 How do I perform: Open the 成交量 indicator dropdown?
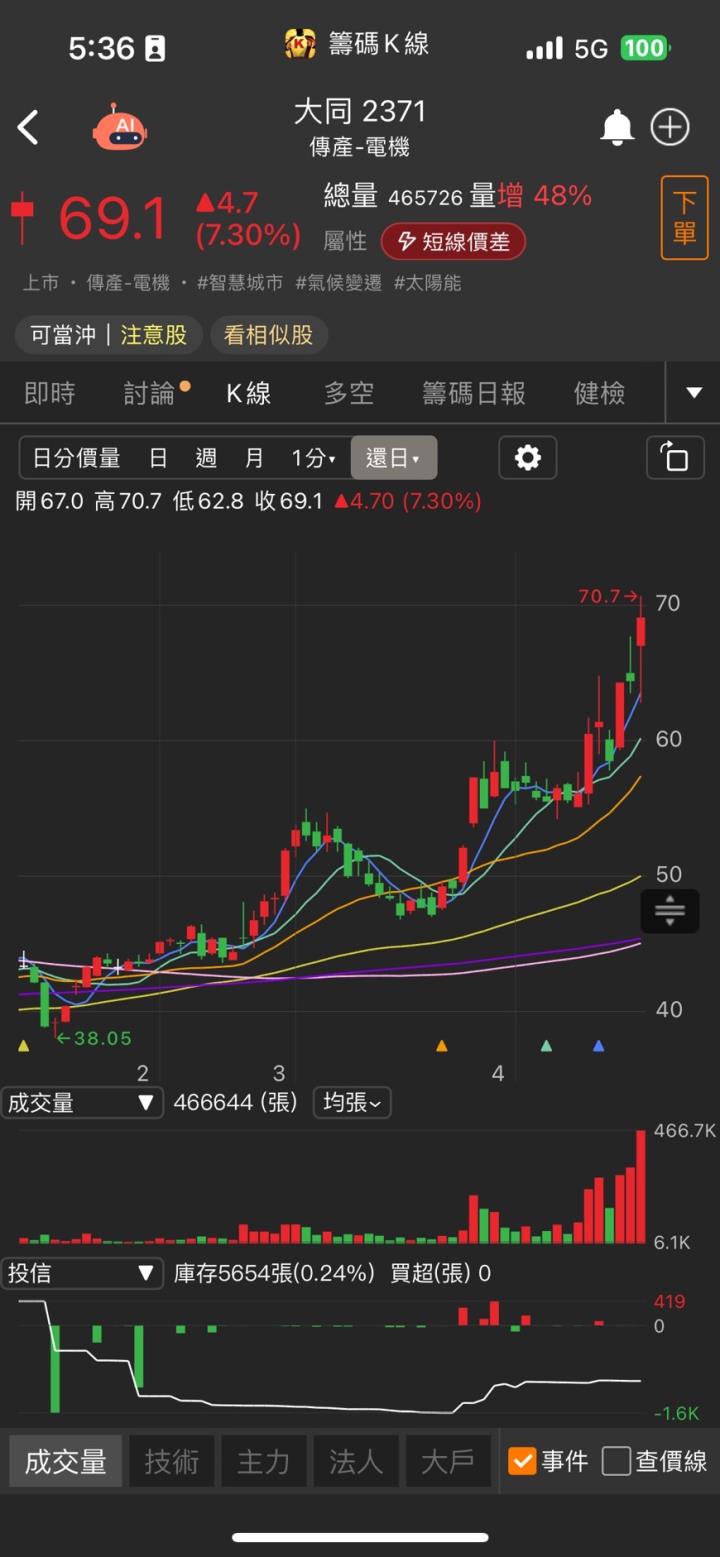point(81,1103)
